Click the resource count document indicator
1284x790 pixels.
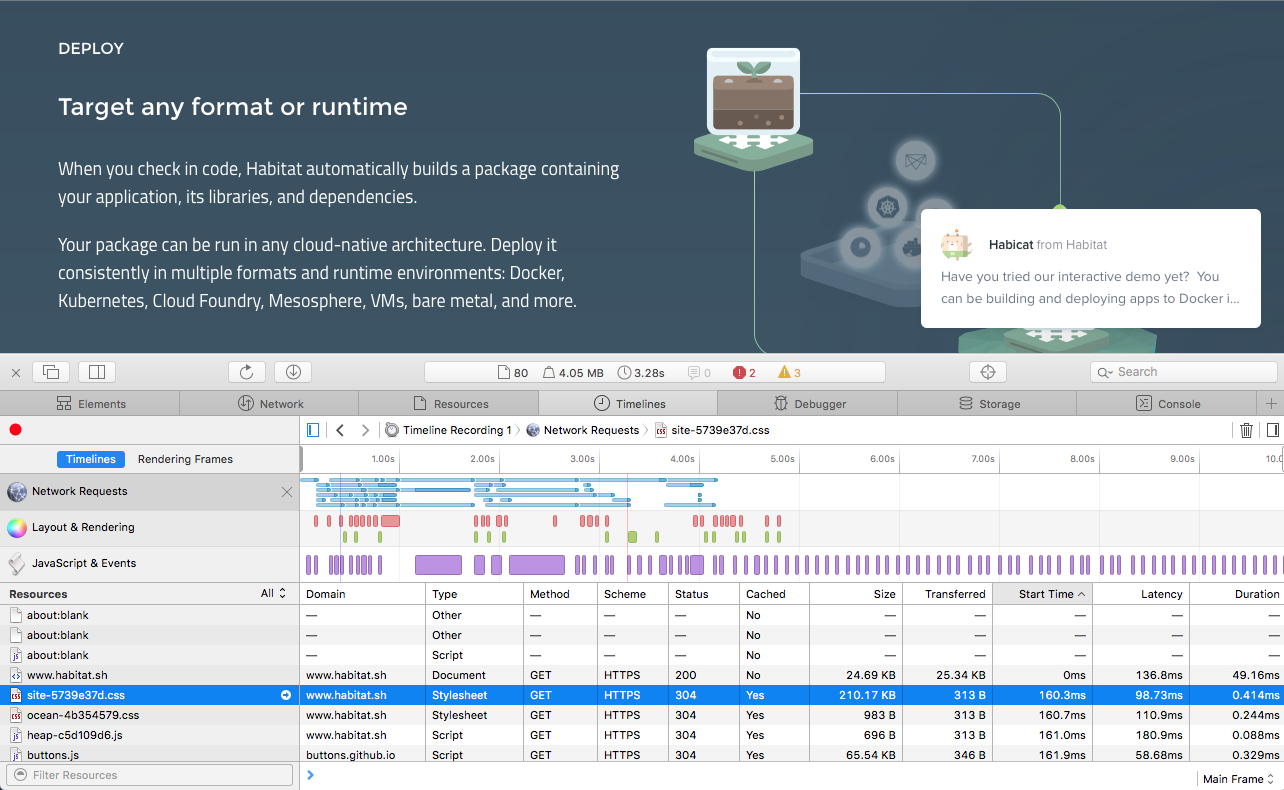[513, 373]
